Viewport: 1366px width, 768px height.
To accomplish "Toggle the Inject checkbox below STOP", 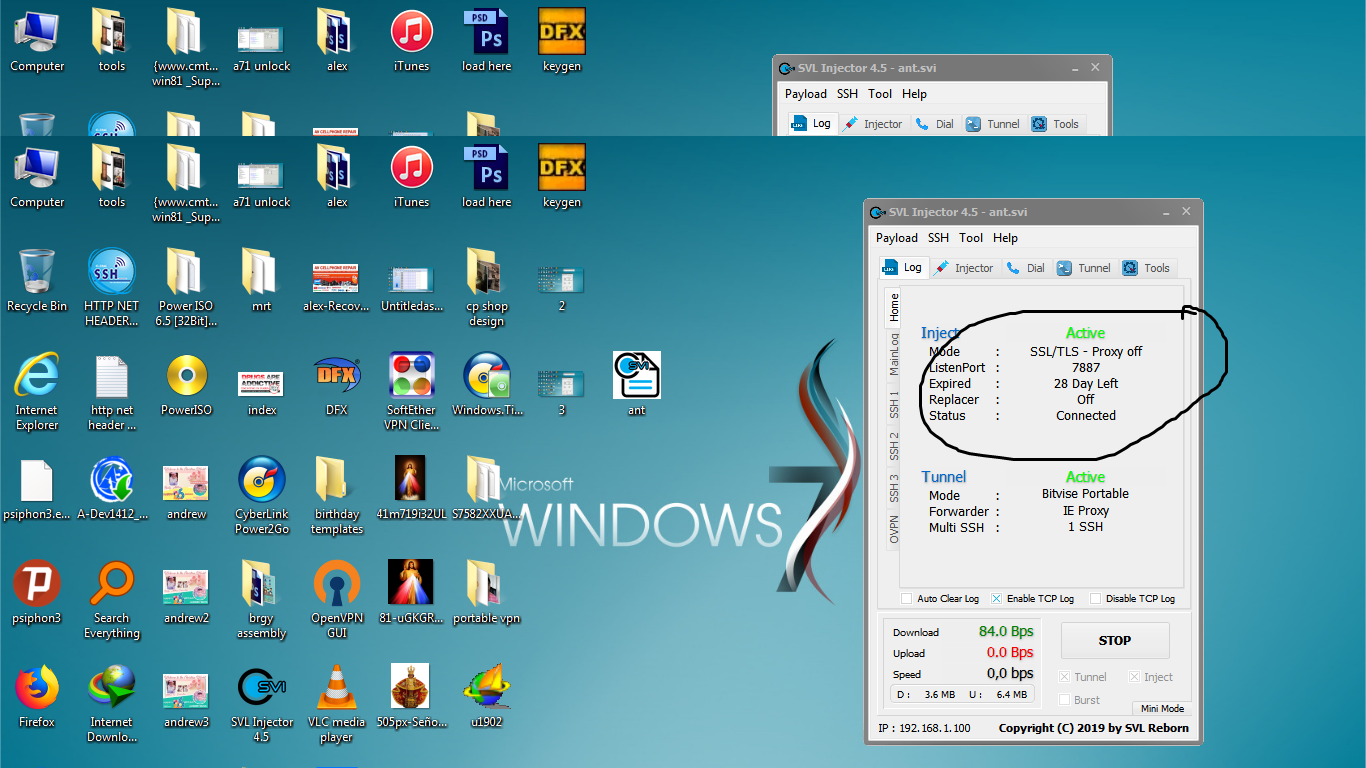I will [x=1134, y=677].
